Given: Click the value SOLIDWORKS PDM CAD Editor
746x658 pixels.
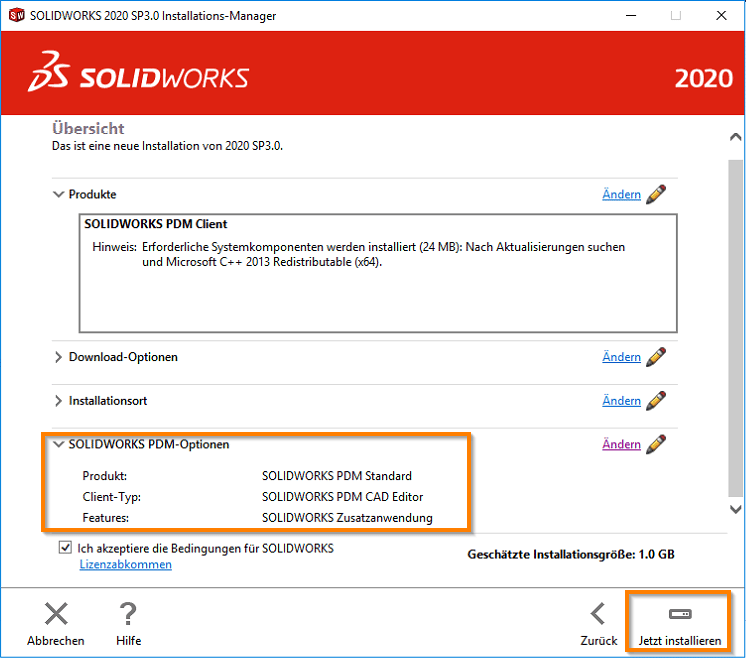Looking at the screenshot, I should pyautogui.click(x=343, y=497).
